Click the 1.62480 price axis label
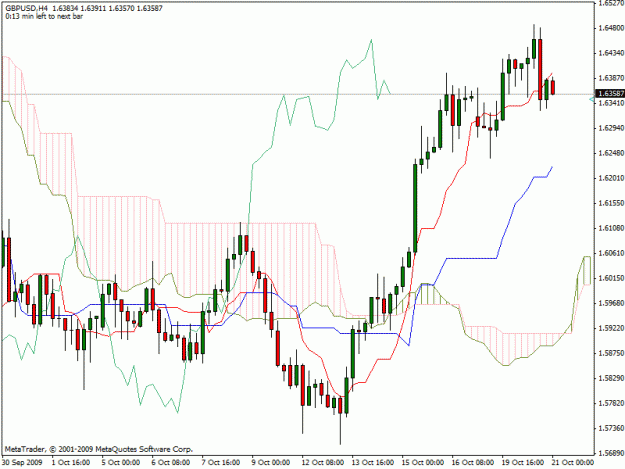625x469 pixels. (x=611, y=153)
